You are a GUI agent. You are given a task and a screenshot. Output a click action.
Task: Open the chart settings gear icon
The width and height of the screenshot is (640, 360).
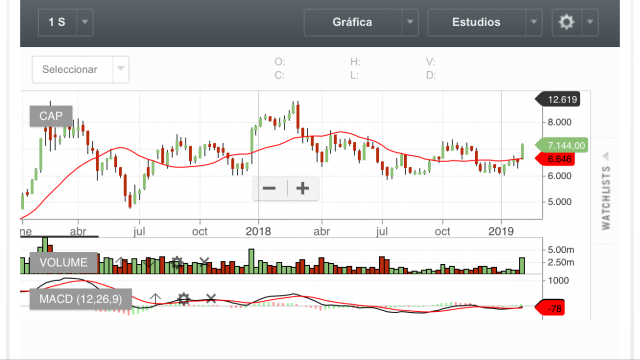pyautogui.click(x=567, y=22)
